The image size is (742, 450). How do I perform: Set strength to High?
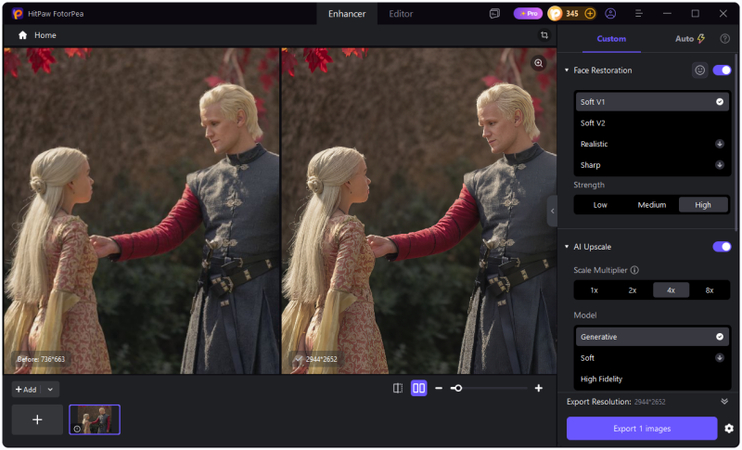point(703,205)
